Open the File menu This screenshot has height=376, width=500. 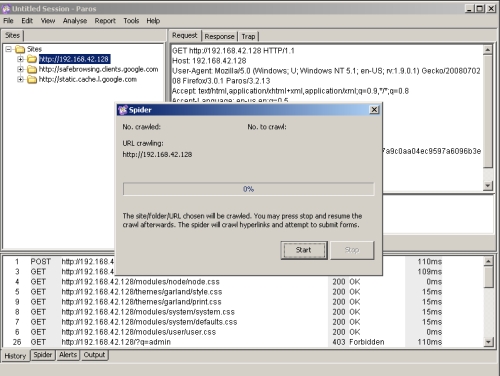point(8,21)
